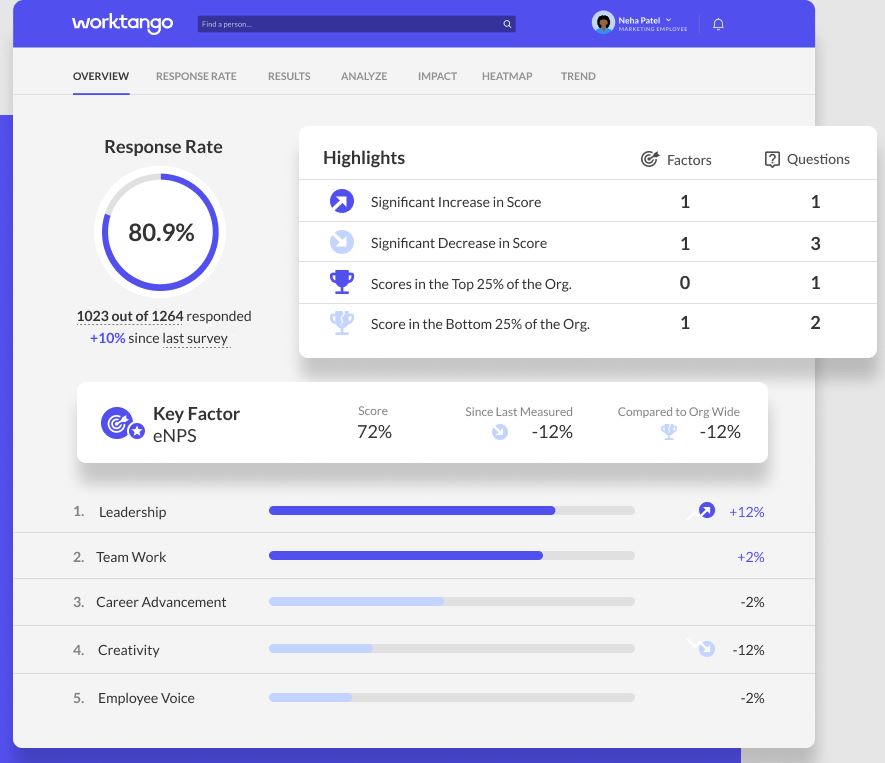Click the Factors target icon in Highlights
This screenshot has height=763, width=885.
[x=649, y=159]
